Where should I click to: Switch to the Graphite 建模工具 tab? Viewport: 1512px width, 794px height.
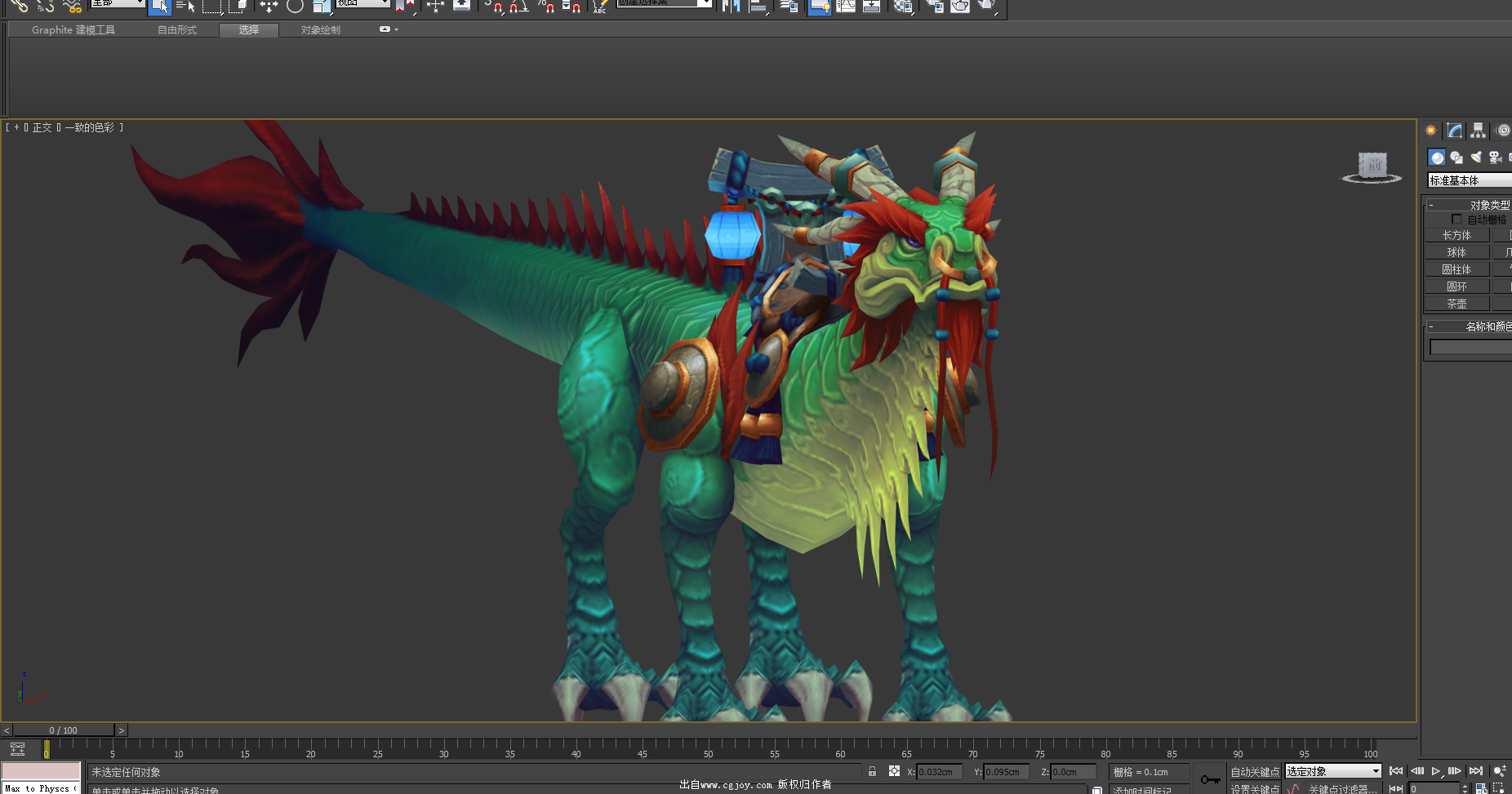pyautogui.click(x=73, y=30)
